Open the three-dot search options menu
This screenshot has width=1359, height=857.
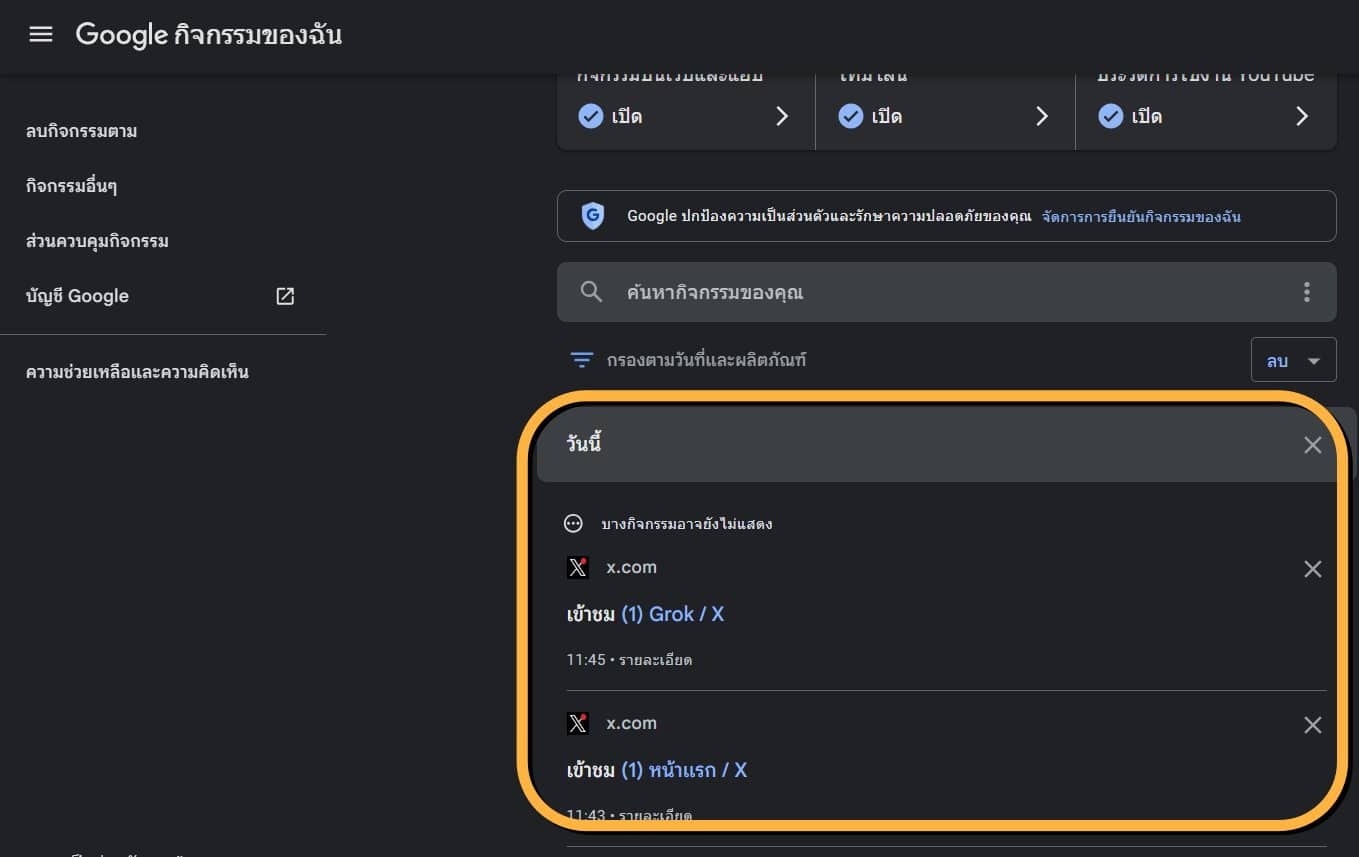(x=1306, y=292)
